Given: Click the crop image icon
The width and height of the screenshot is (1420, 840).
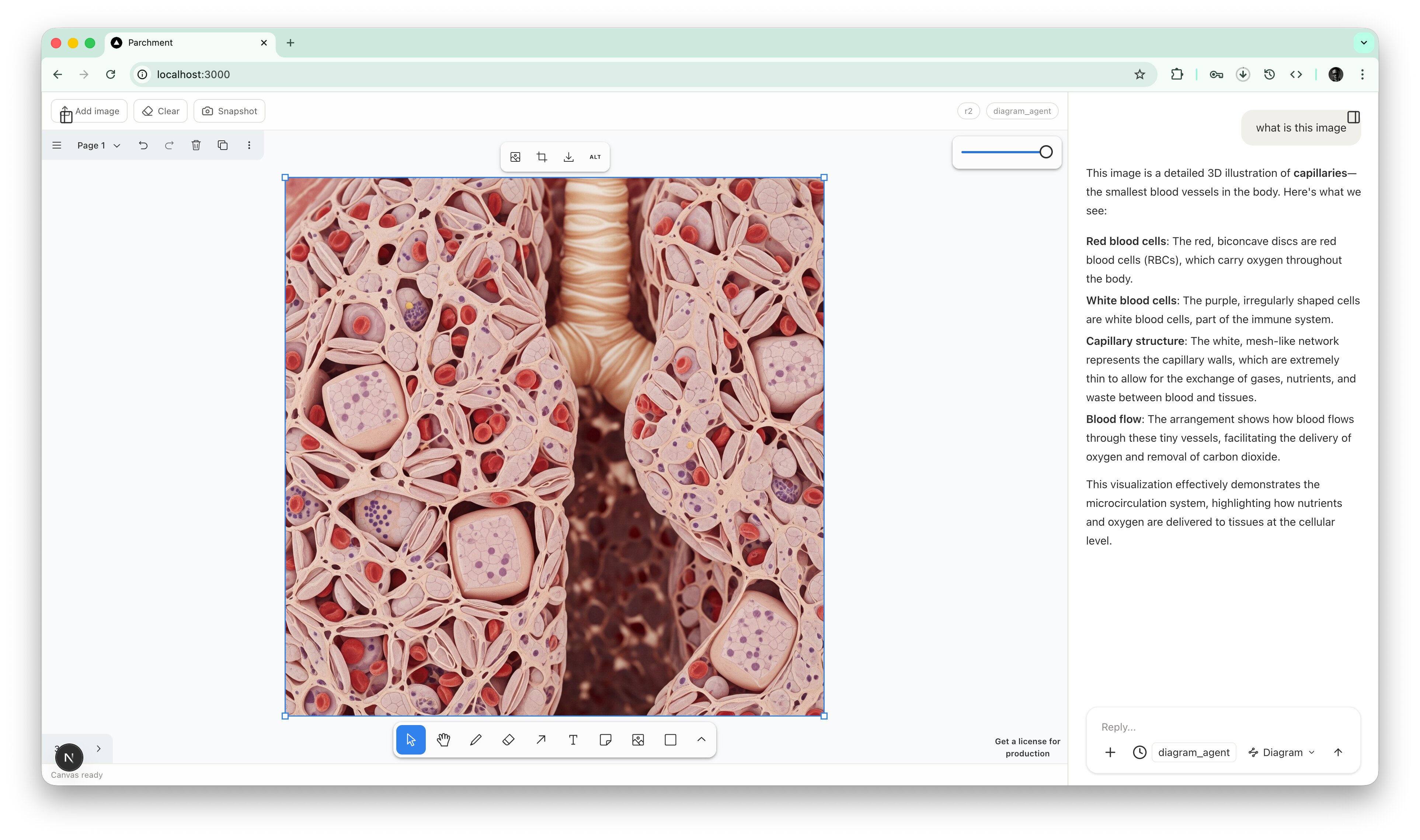Looking at the screenshot, I should [542, 157].
